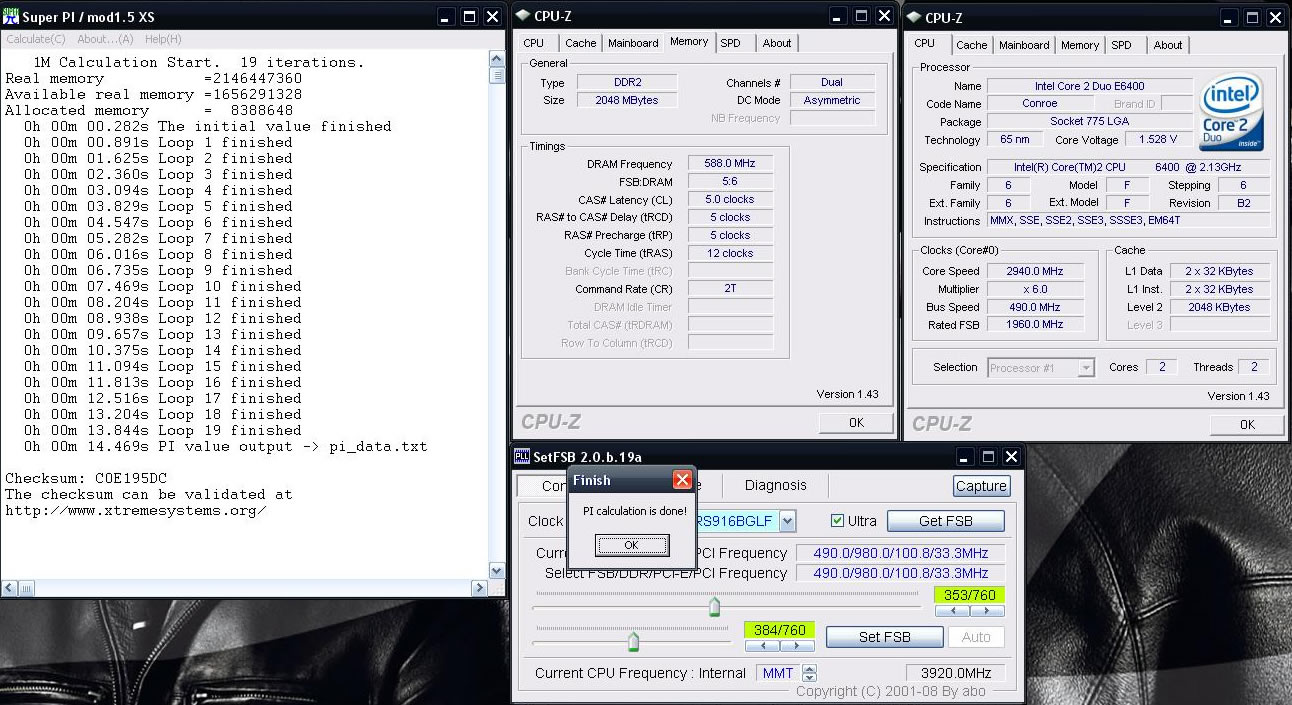This screenshot has width=1292, height=705.
Task: Switch to Memory tab in the CPU-Z Processor window
Action: (1080, 45)
